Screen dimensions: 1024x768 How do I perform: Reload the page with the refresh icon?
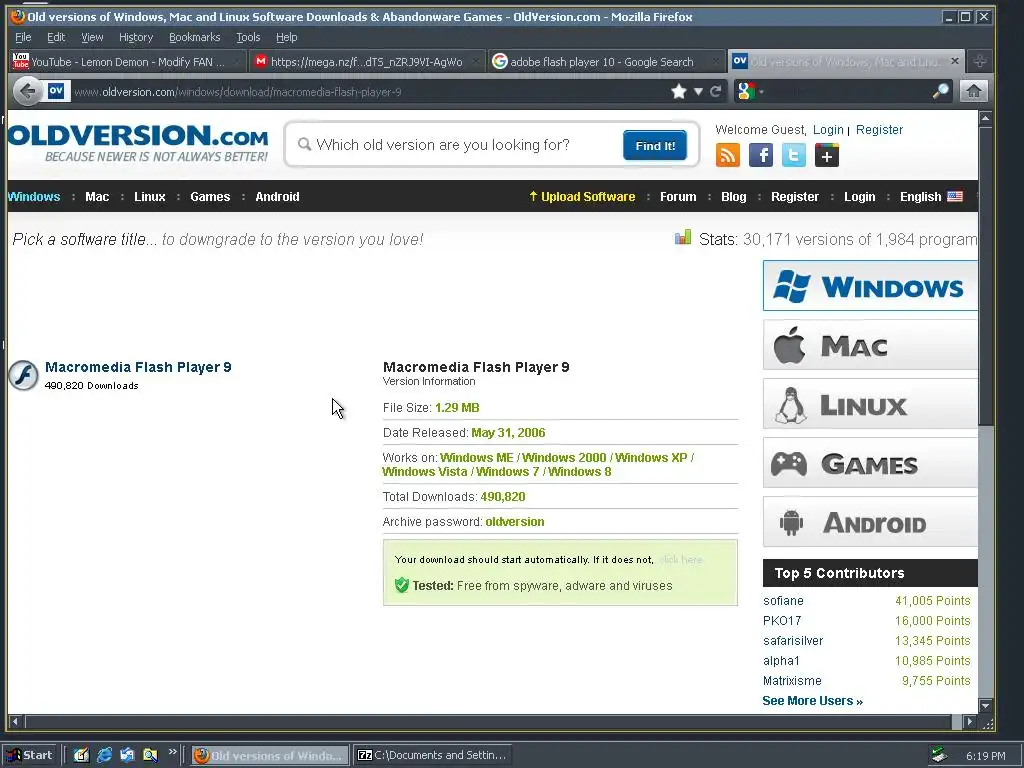tap(716, 91)
